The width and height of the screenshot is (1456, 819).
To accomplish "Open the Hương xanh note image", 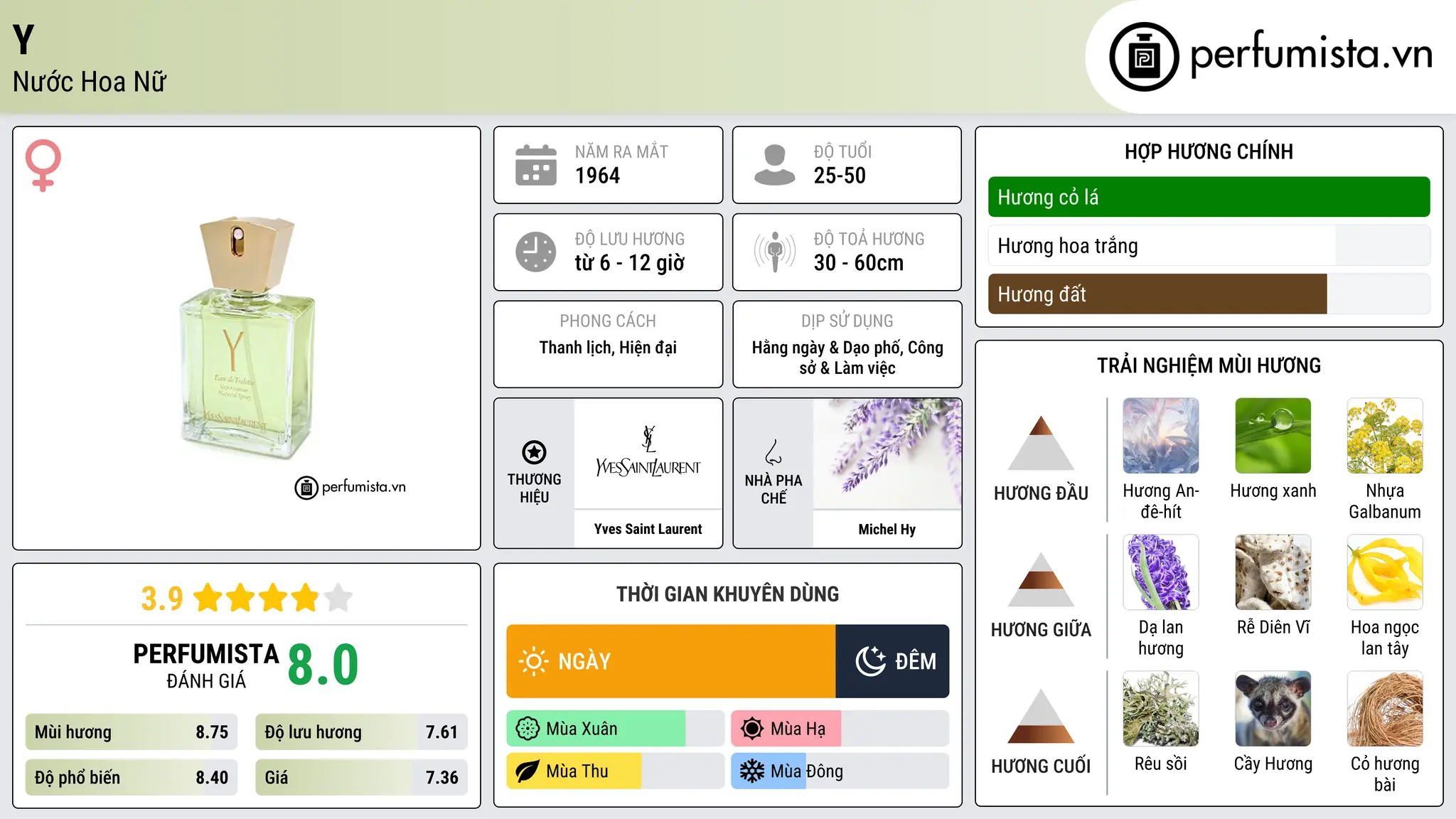I will coord(1273,436).
